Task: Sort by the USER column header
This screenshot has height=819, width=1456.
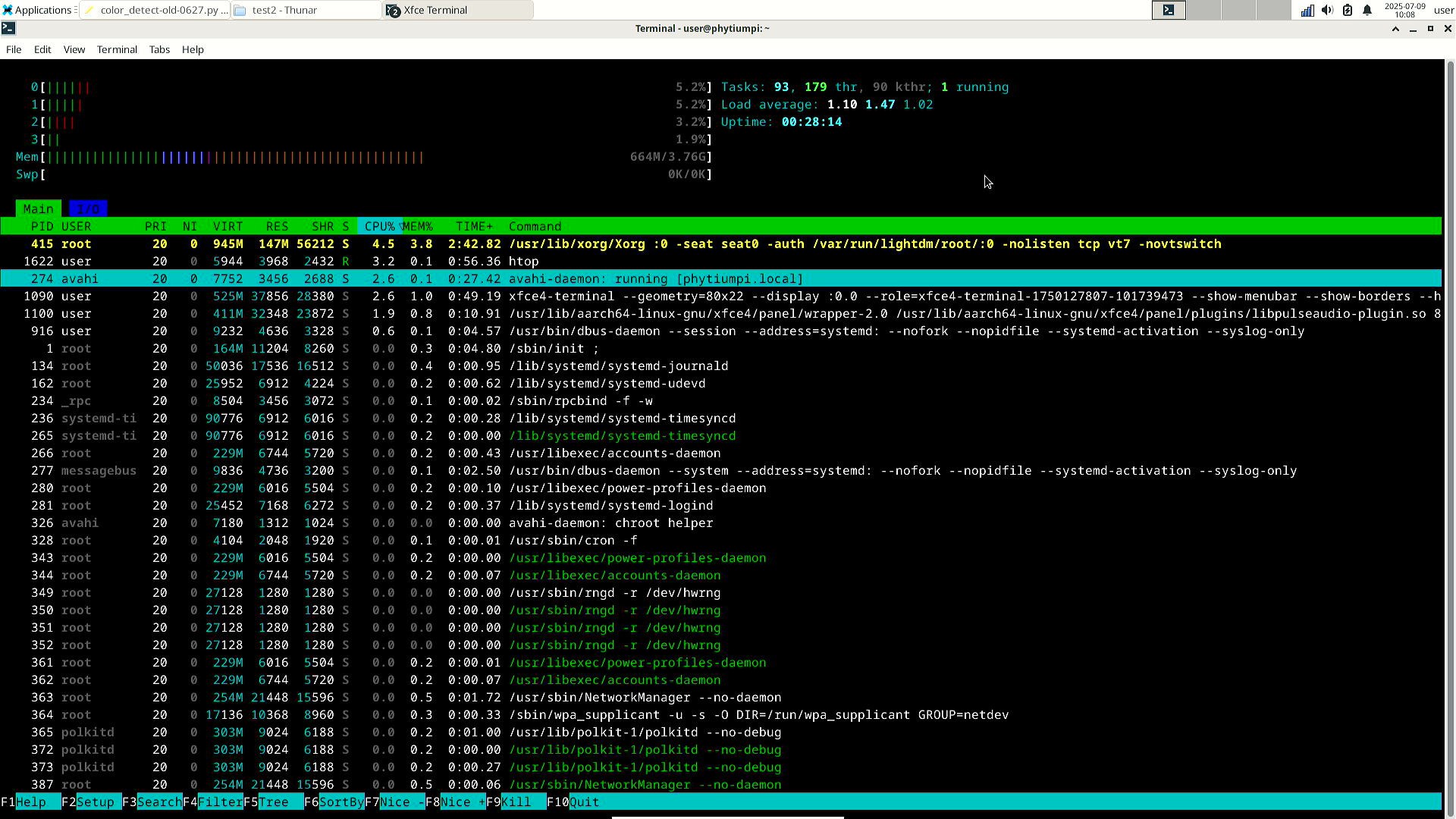Action: click(x=76, y=227)
